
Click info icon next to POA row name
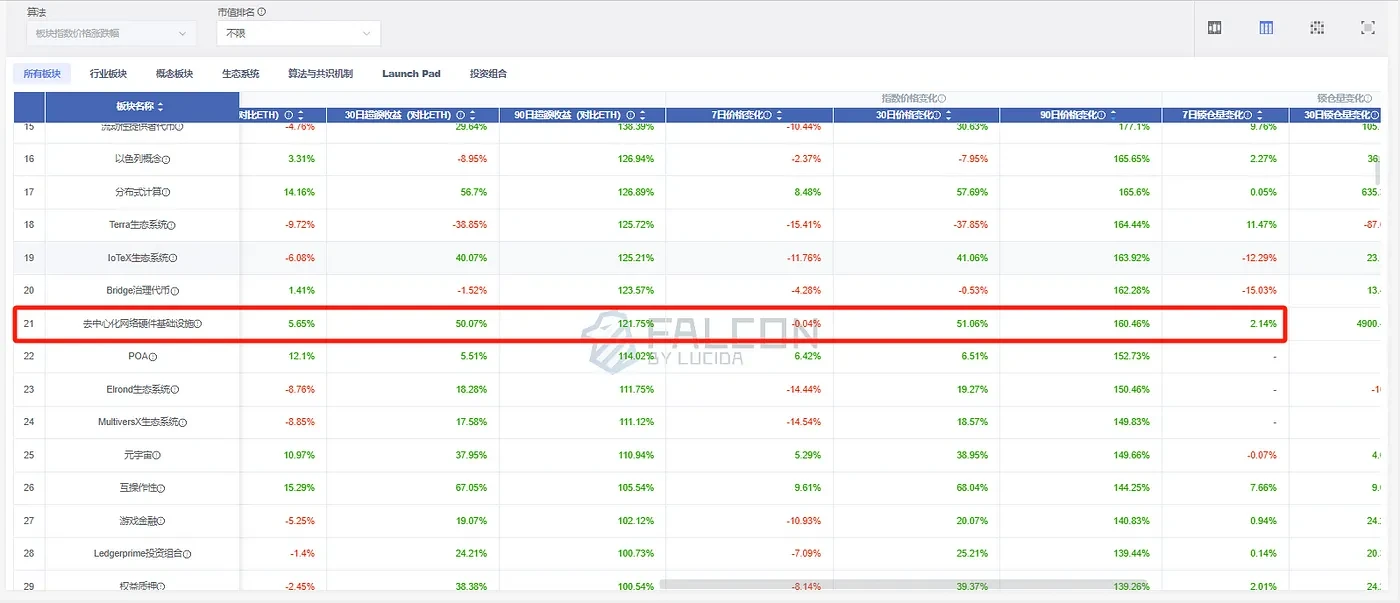153,357
